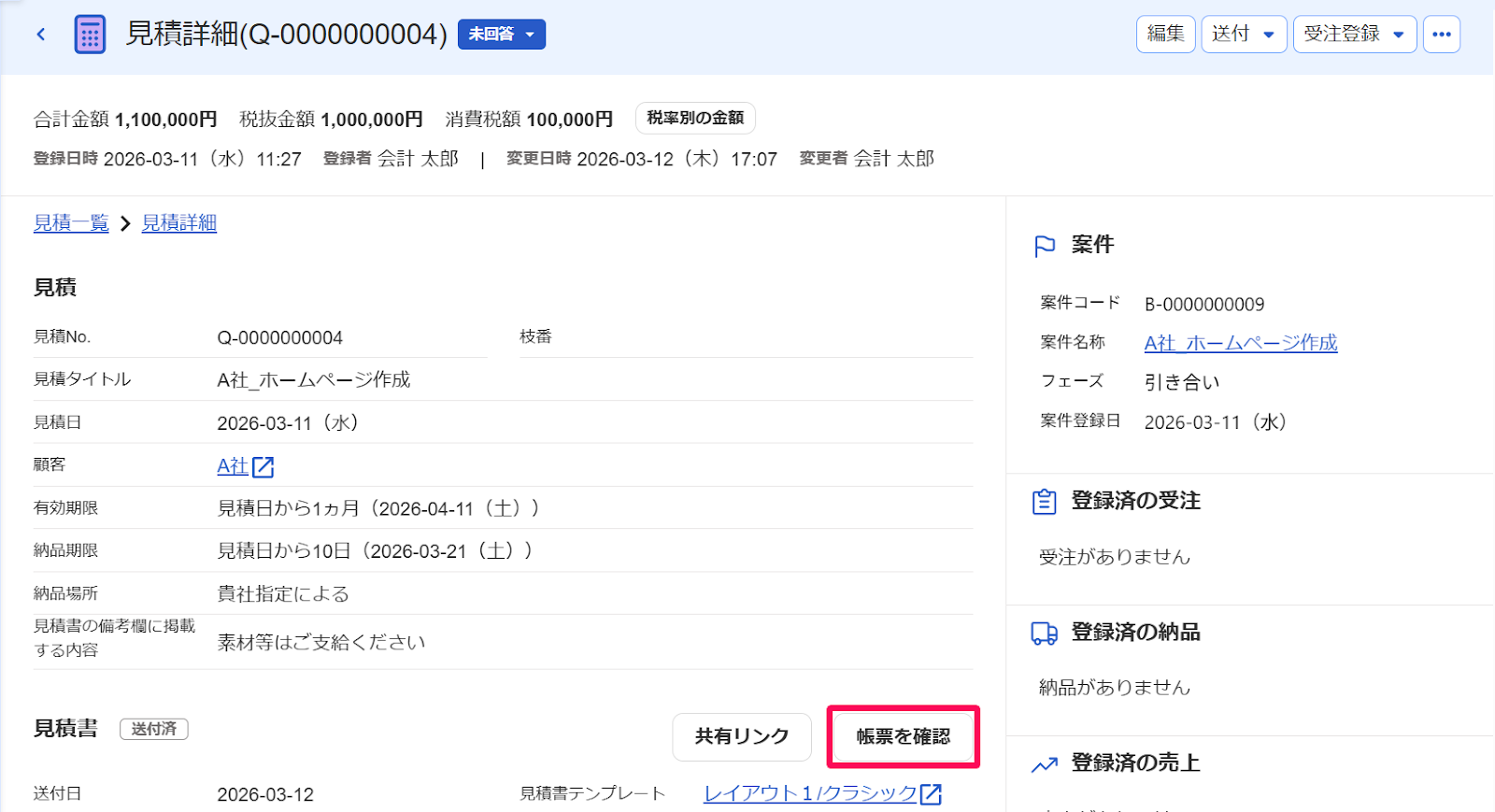Open the 見積詳細 breadcrumb link
Screen dimensions: 1495x812
coord(179,222)
